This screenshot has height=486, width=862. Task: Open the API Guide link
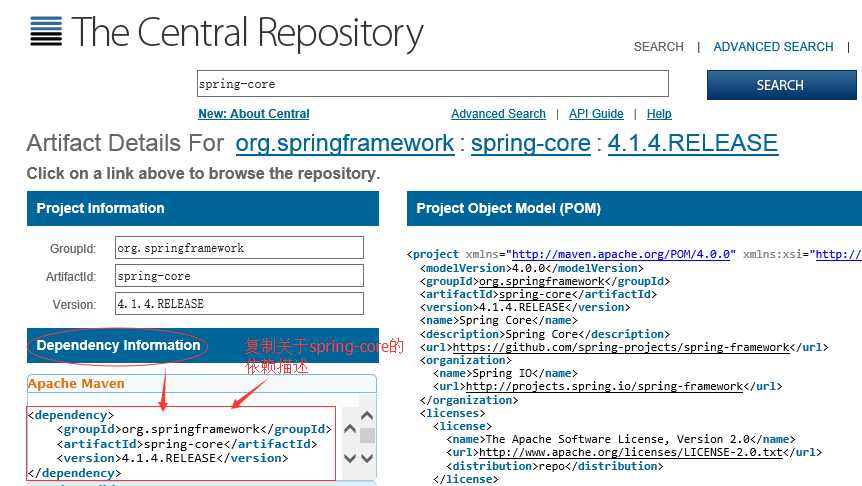(596, 114)
